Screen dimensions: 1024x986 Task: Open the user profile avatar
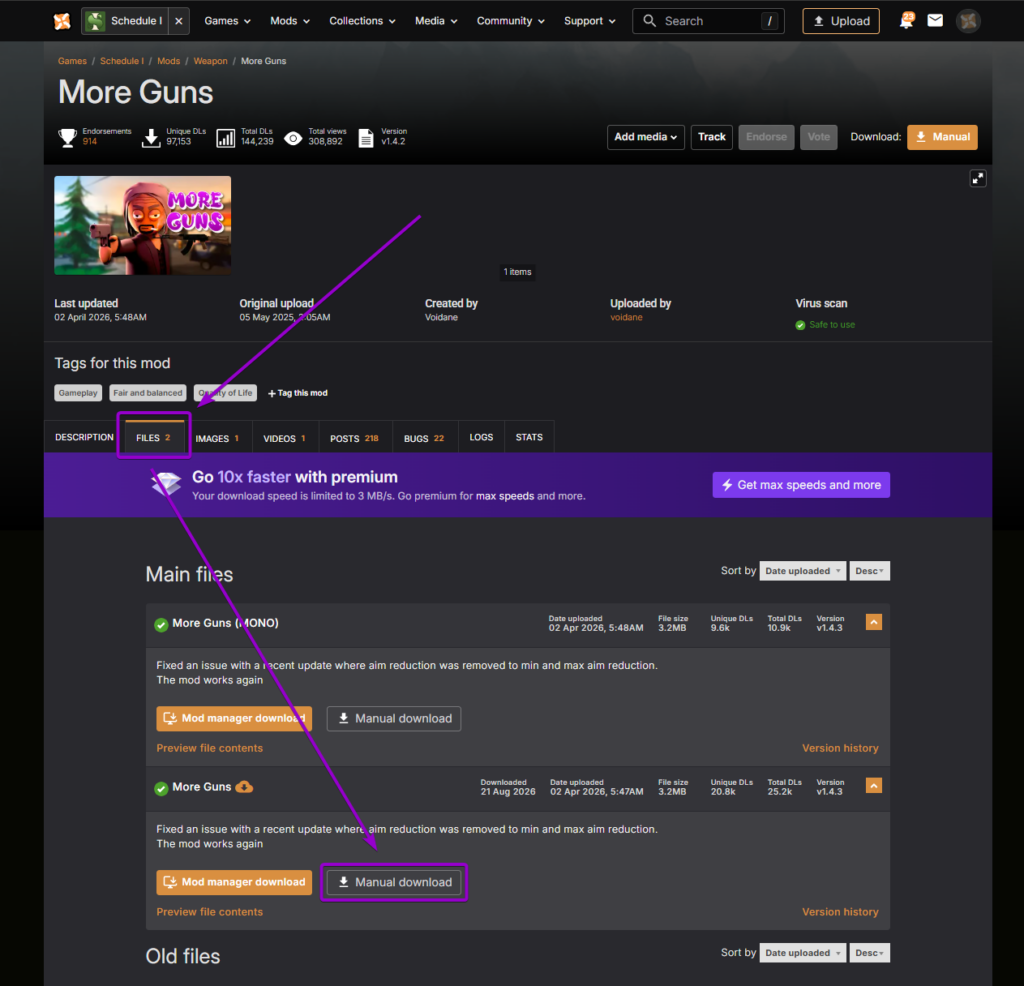coord(968,21)
